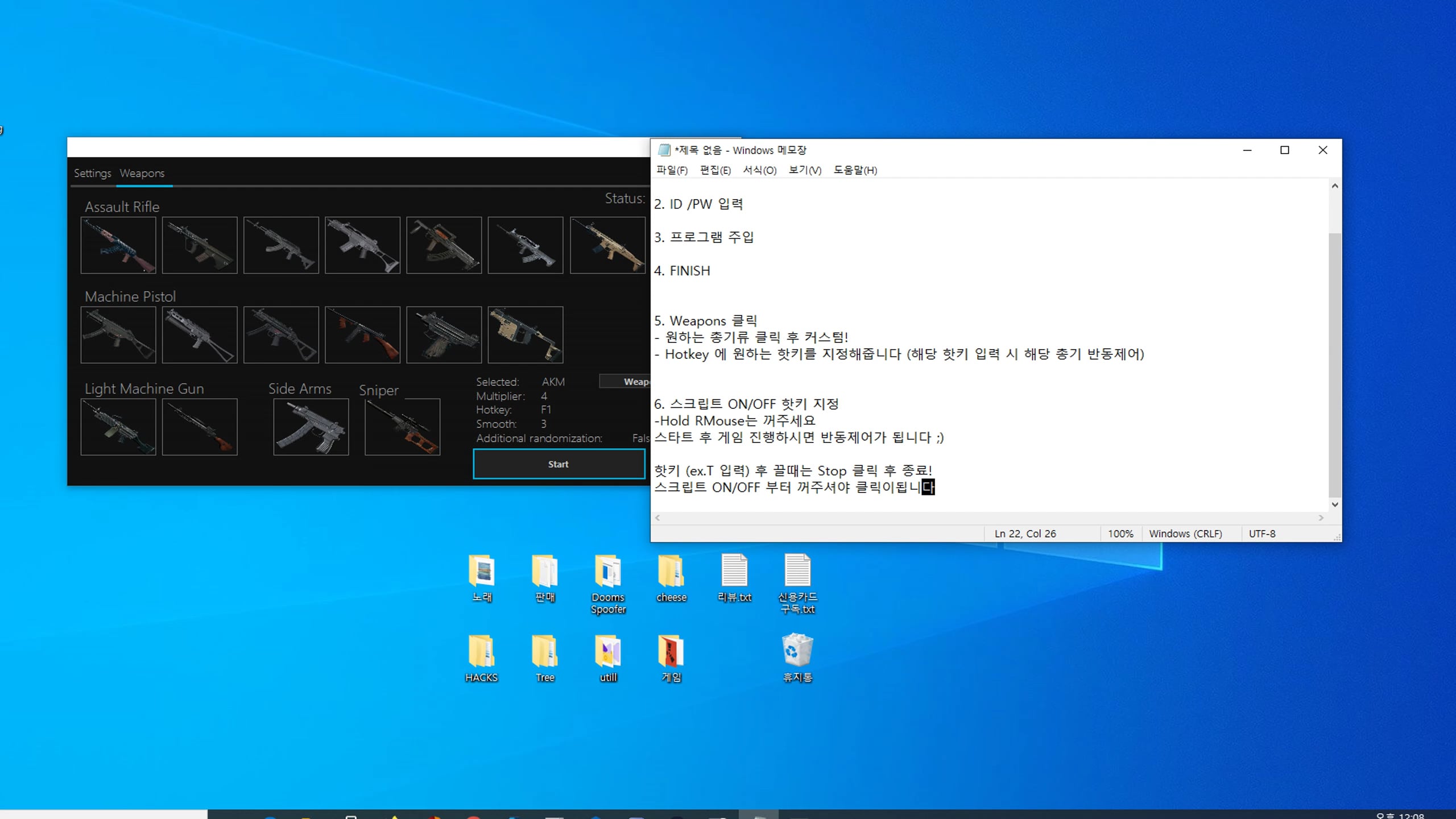Open the 편집(E) menu in Notepad
Viewport: 1456px width, 819px height.
tap(715, 170)
